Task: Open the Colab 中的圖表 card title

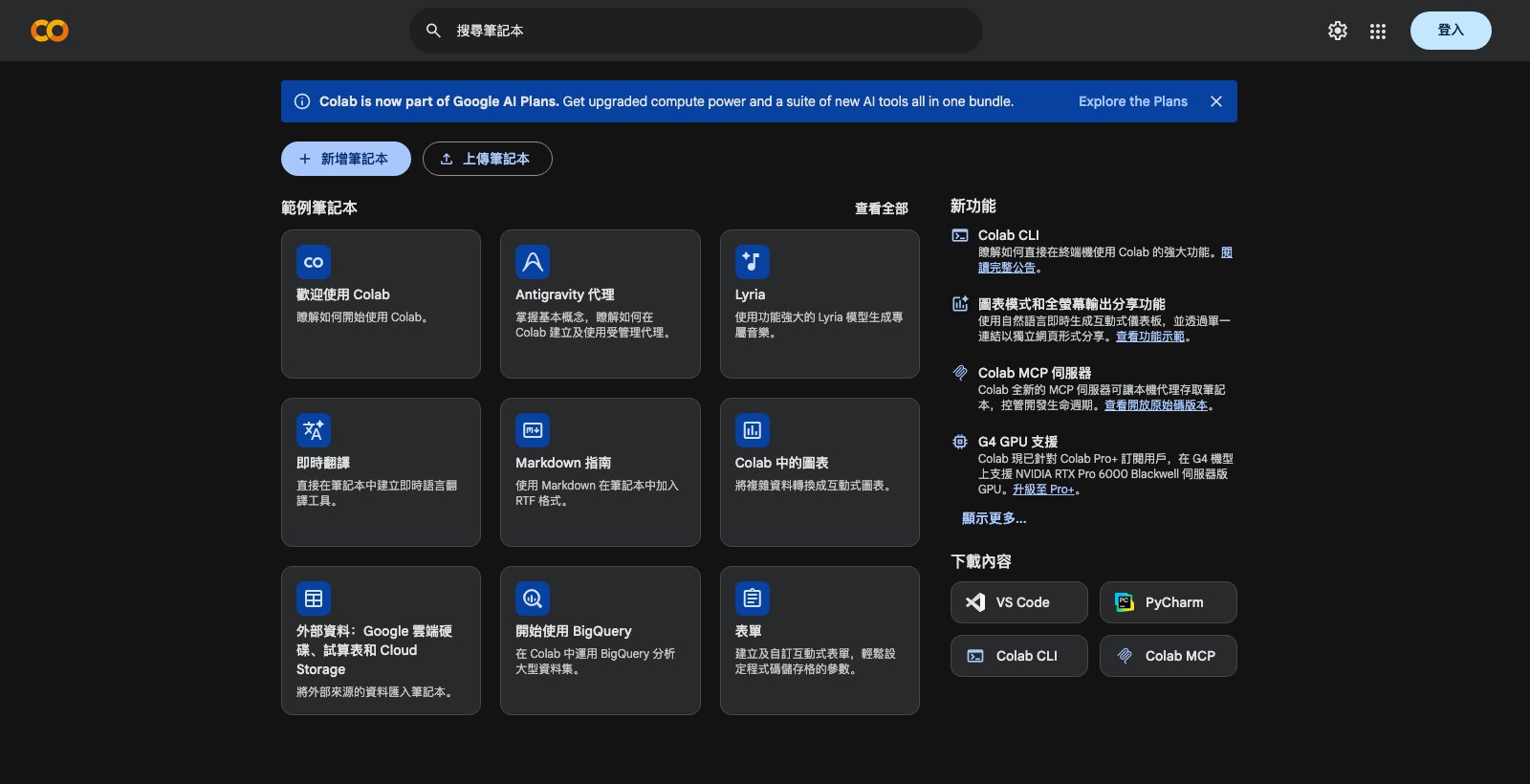Action: pos(782,463)
